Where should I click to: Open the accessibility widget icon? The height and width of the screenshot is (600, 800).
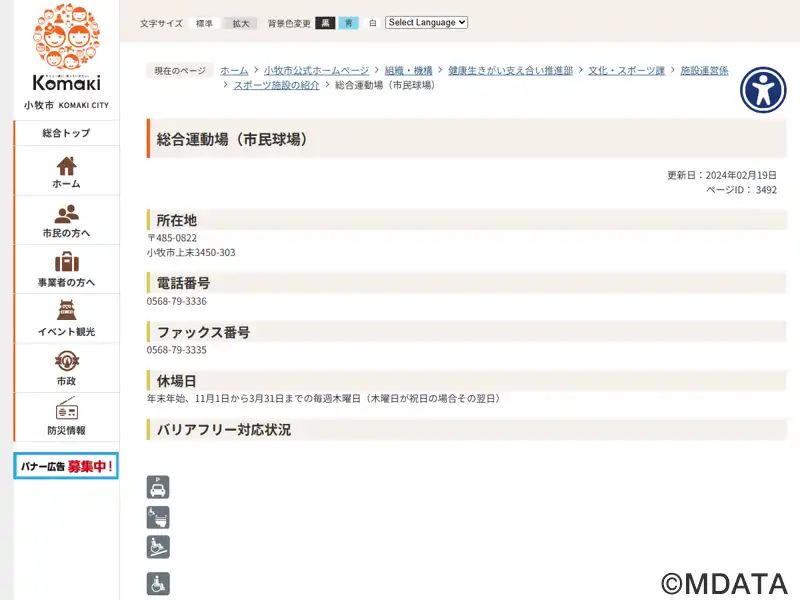763,90
